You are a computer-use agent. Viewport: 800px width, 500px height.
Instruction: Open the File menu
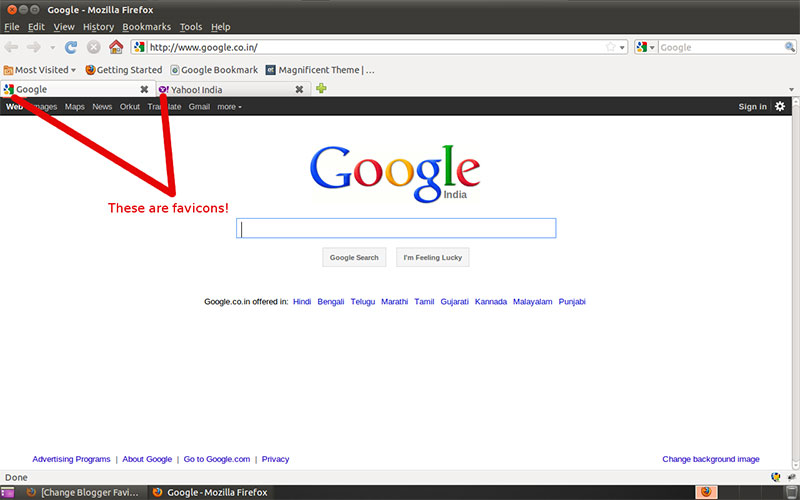12,27
